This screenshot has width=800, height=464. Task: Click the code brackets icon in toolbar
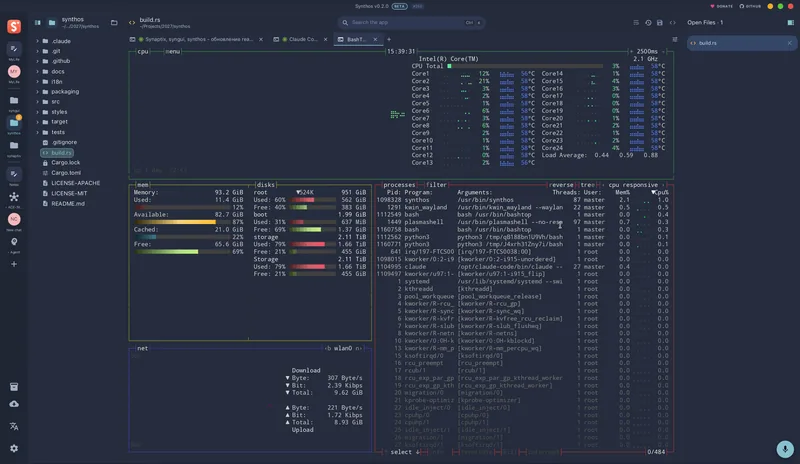coord(672,22)
